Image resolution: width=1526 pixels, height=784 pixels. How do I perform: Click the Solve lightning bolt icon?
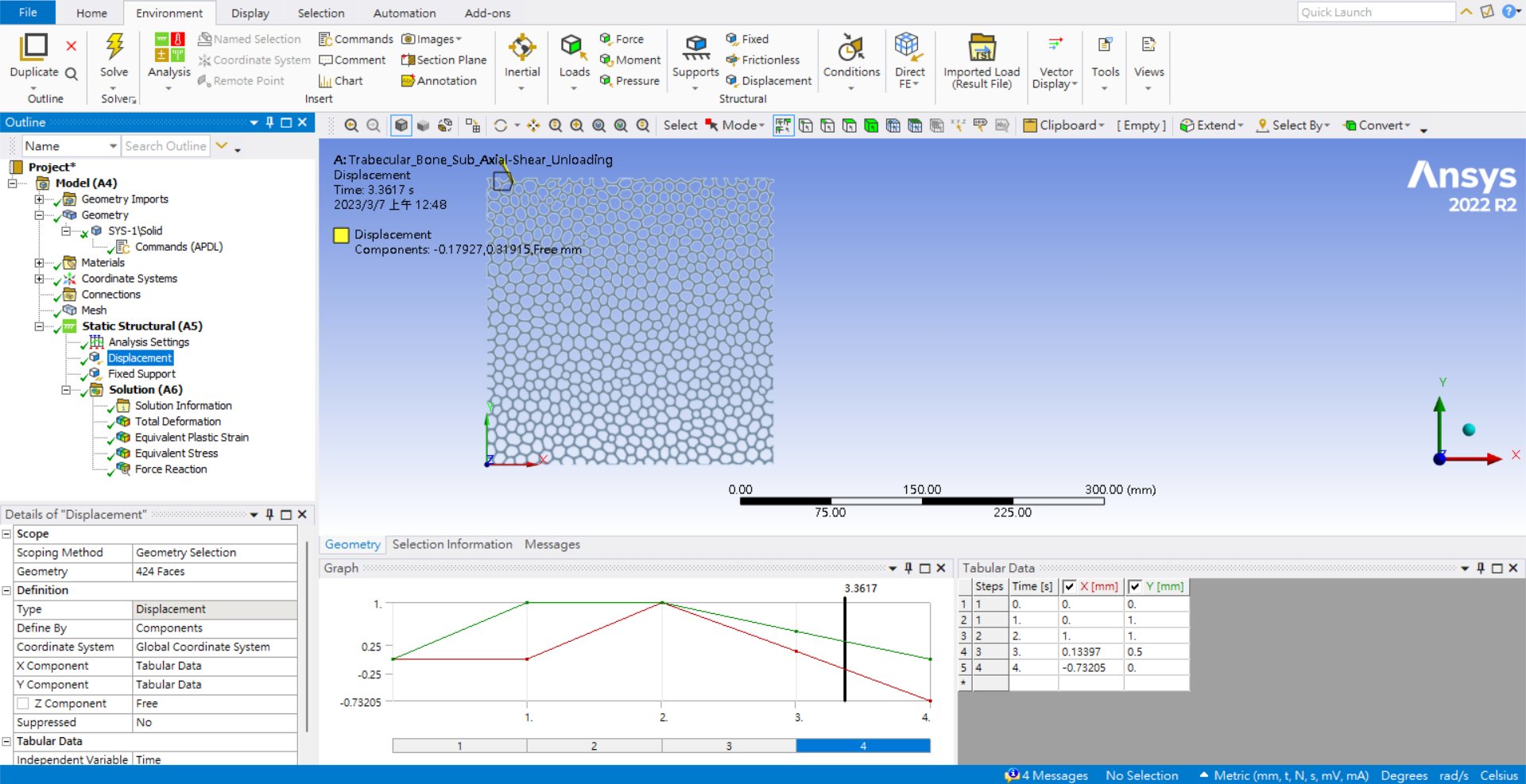(x=114, y=48)
